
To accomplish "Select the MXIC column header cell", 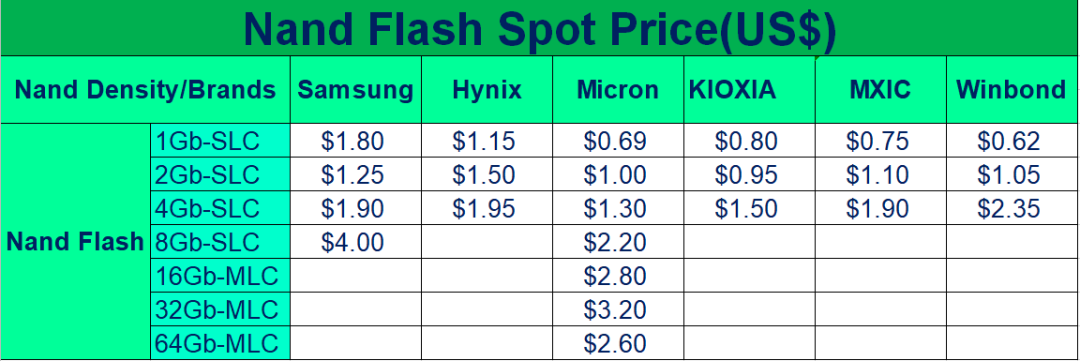I will coord(881,90).
